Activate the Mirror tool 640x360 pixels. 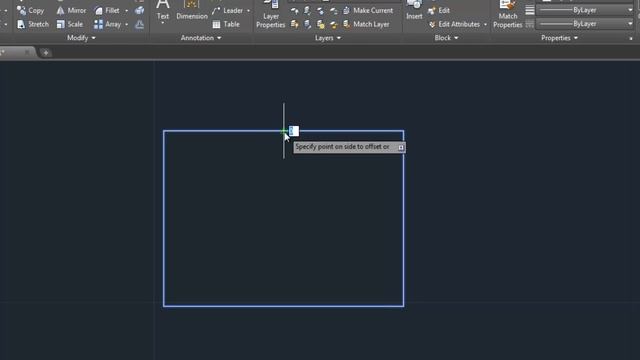(71, 11)
